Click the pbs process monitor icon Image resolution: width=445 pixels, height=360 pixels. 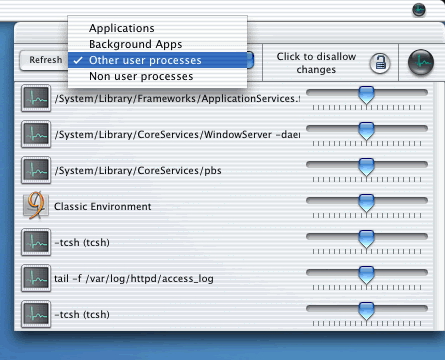tap(36, 170)
